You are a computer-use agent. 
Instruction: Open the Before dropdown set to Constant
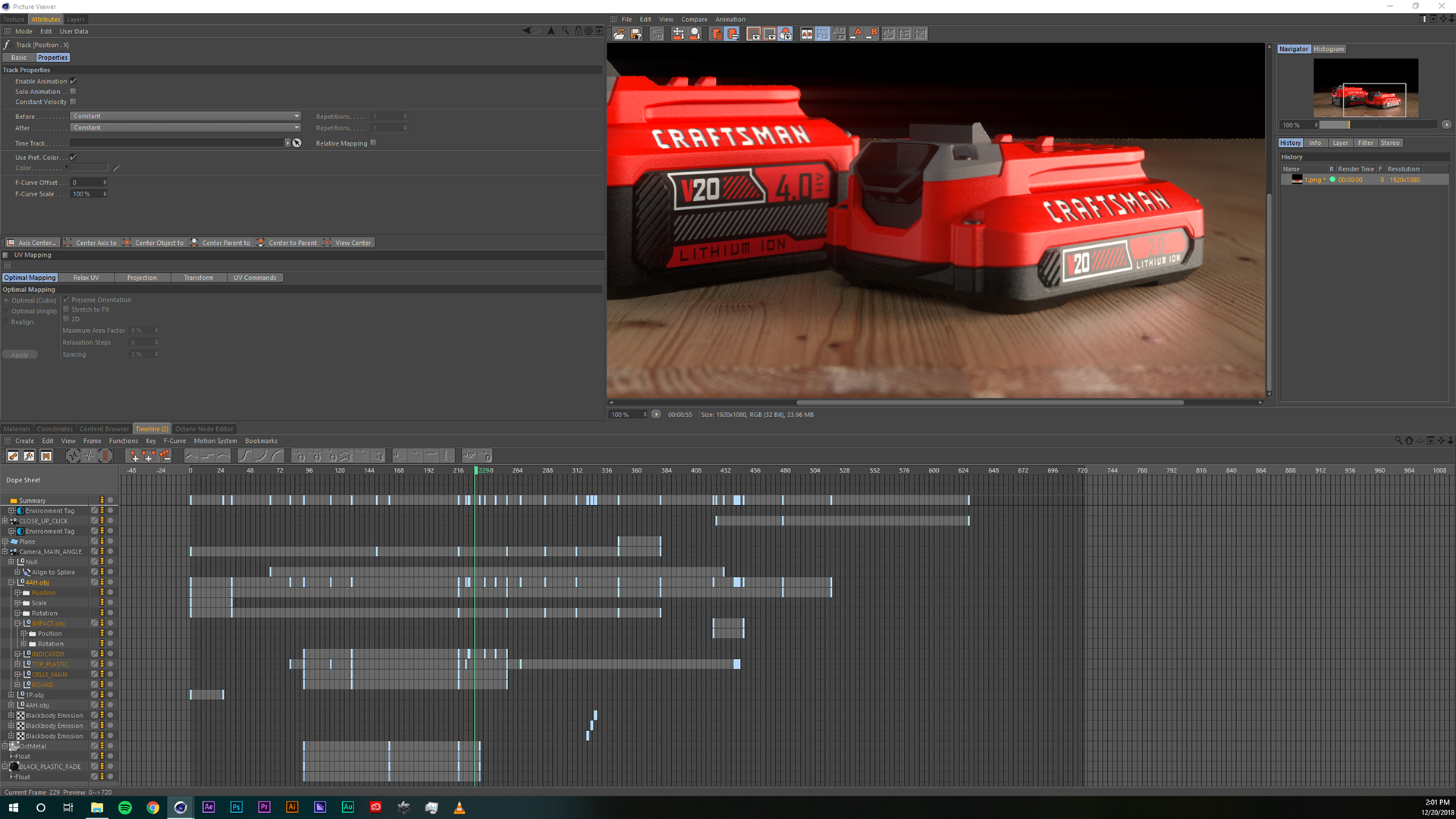186,116
